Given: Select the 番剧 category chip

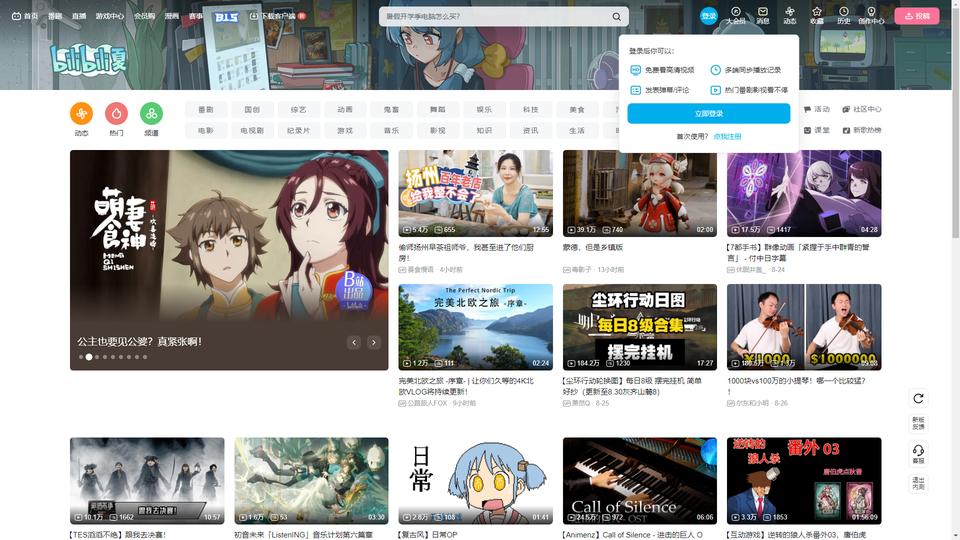Looking at the screenshot, I should (x=206, y=110).
